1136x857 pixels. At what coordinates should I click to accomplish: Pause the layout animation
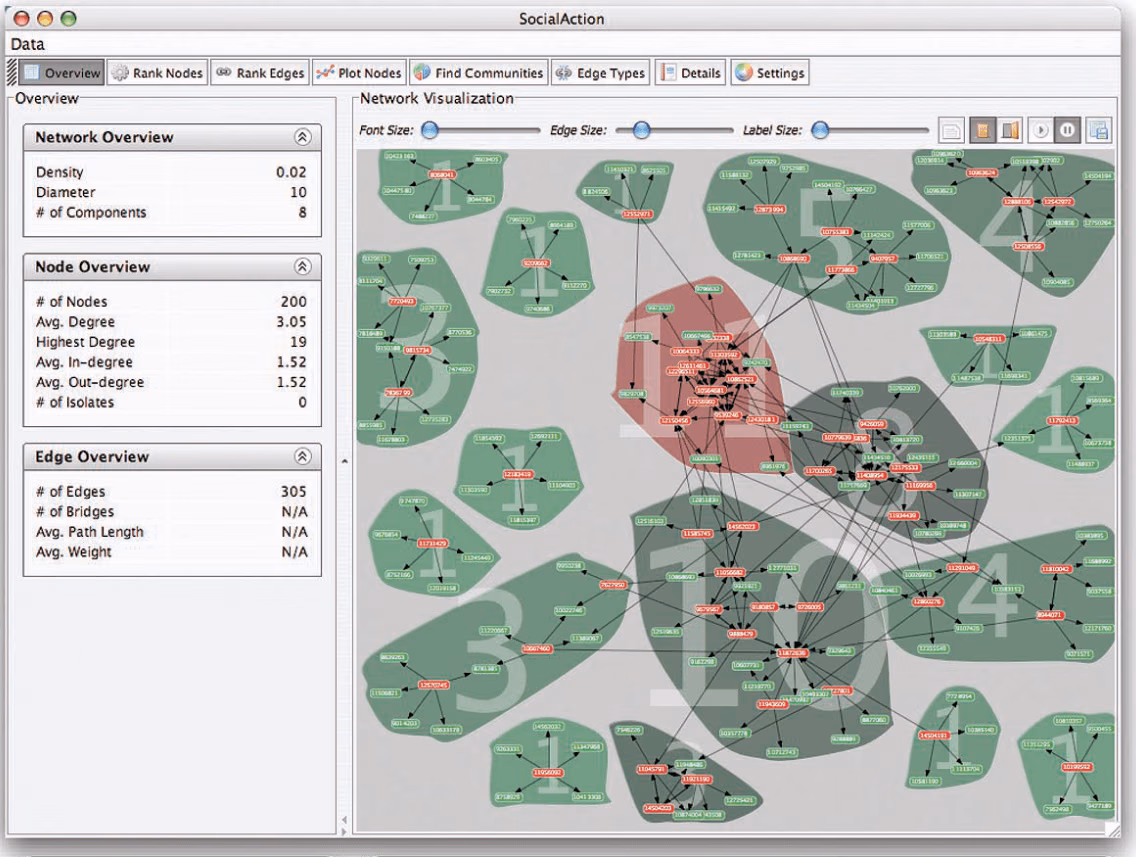click(1067, 130)
